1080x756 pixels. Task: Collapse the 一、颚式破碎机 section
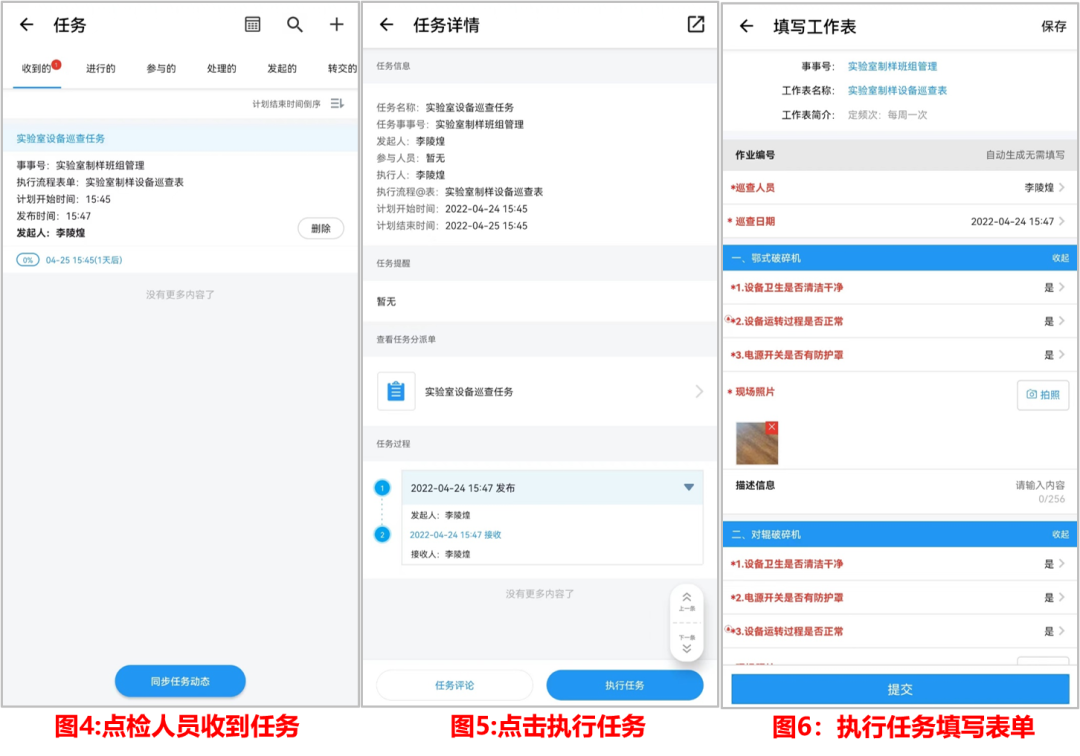(1060, 258)
